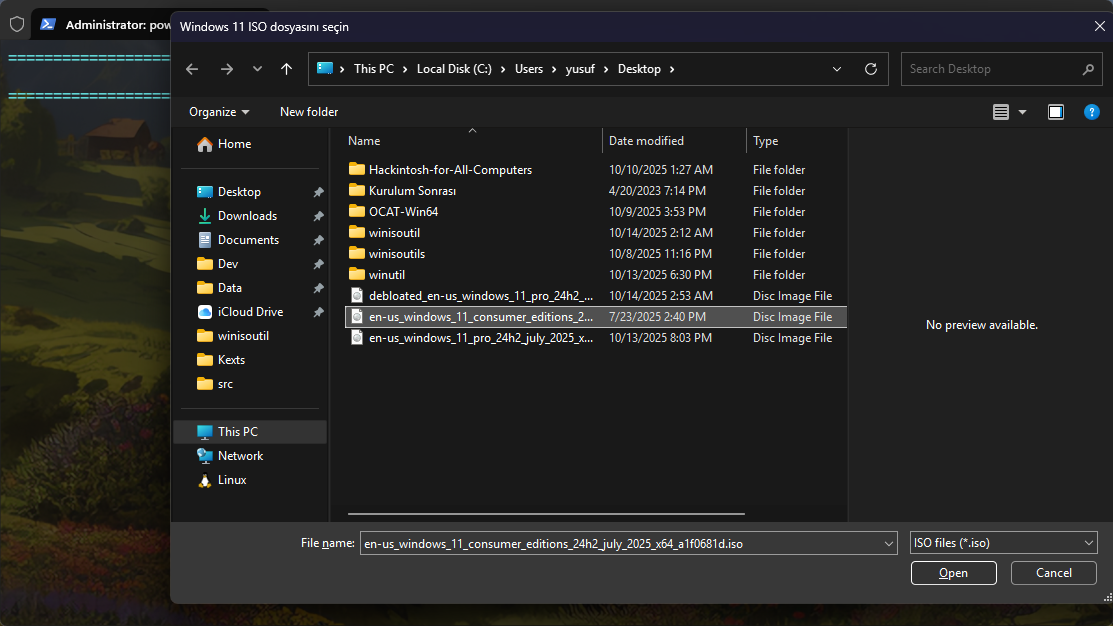This screenshot has height=626, width=1113.
Task: Click Users in address breadcrumb
Action: tap(529, 69)
